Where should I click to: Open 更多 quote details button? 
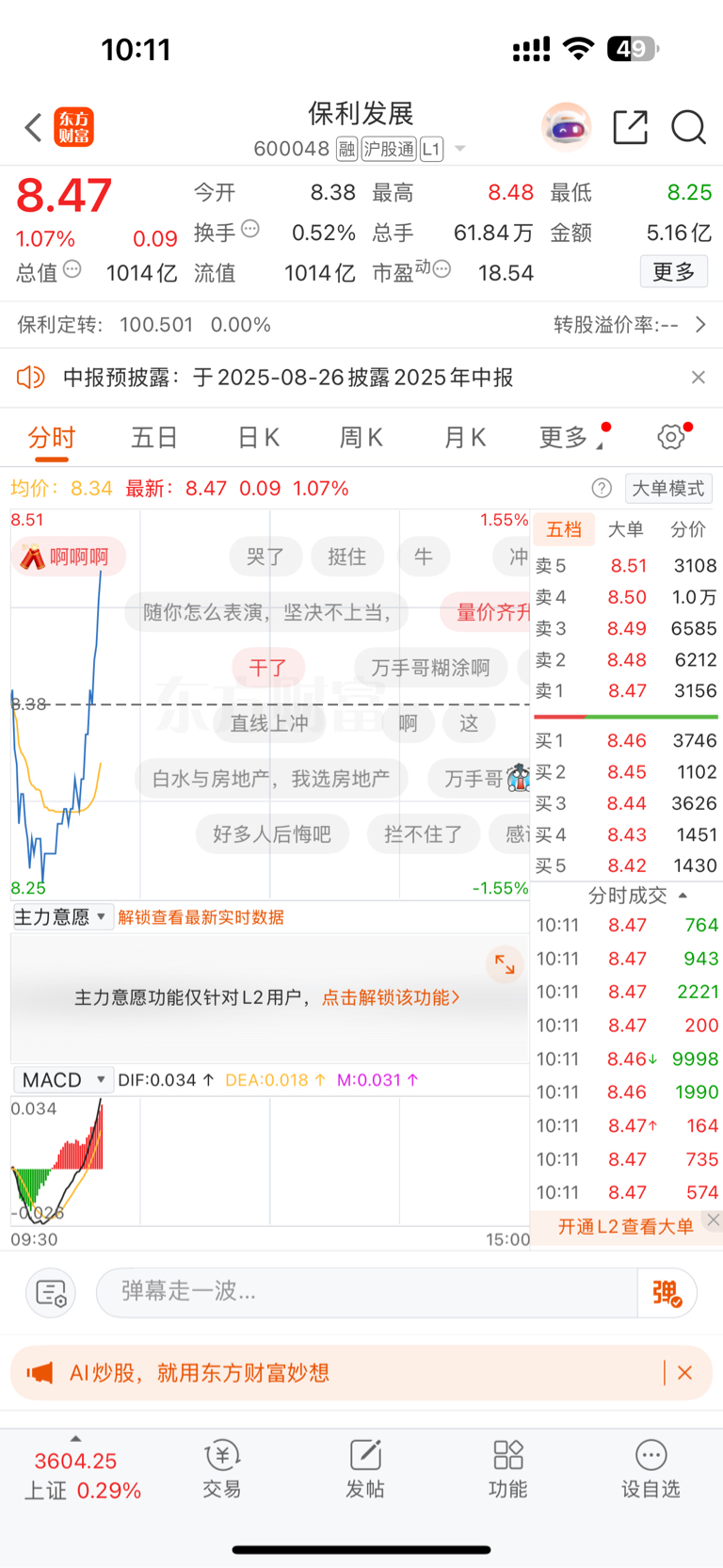(x=674, y=272)
